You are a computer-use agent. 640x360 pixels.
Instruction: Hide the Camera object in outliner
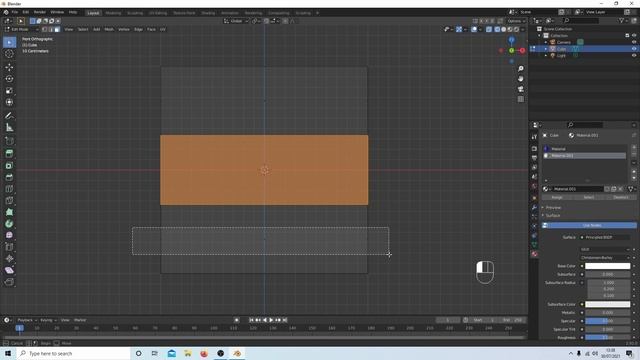634,42
